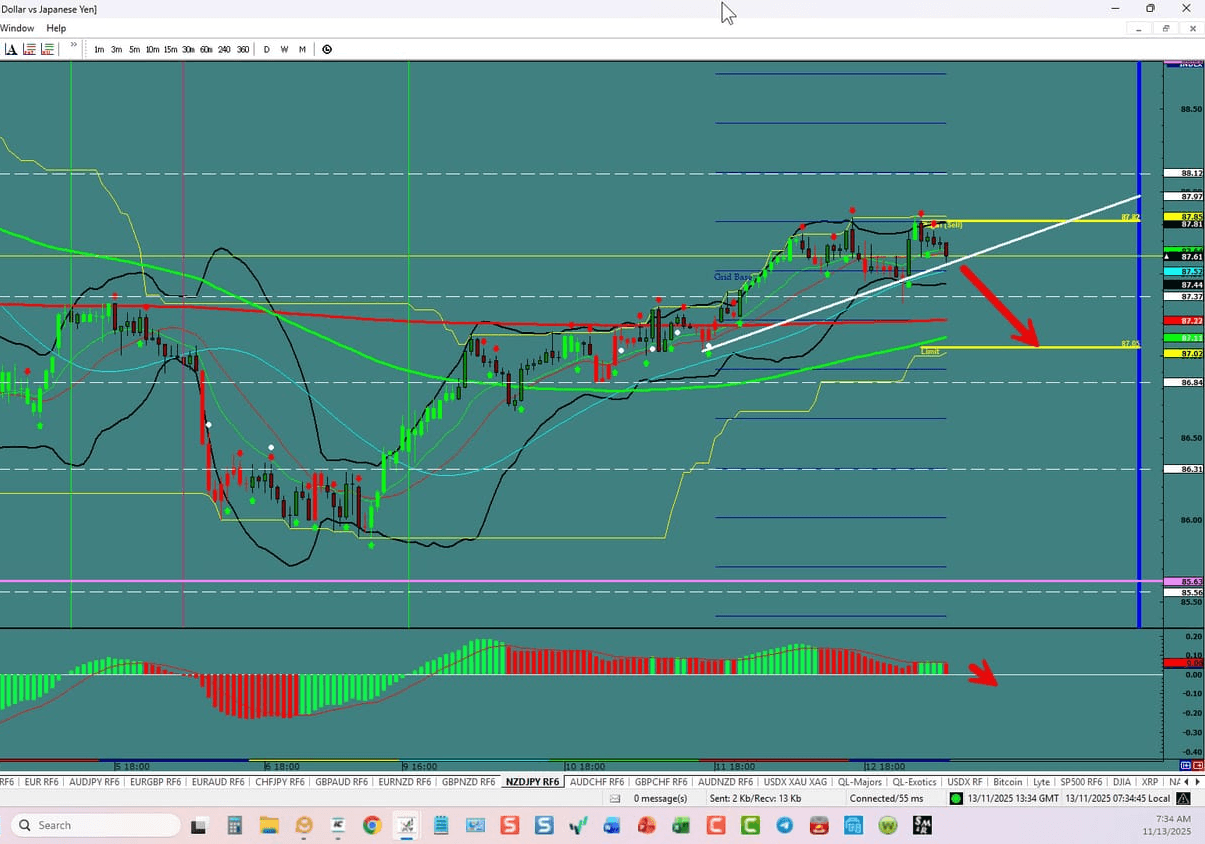Screen dimensions: 1205x844
Task: Select the A text annotation tool
Action: pyautogui.click(x=11, y=48)
